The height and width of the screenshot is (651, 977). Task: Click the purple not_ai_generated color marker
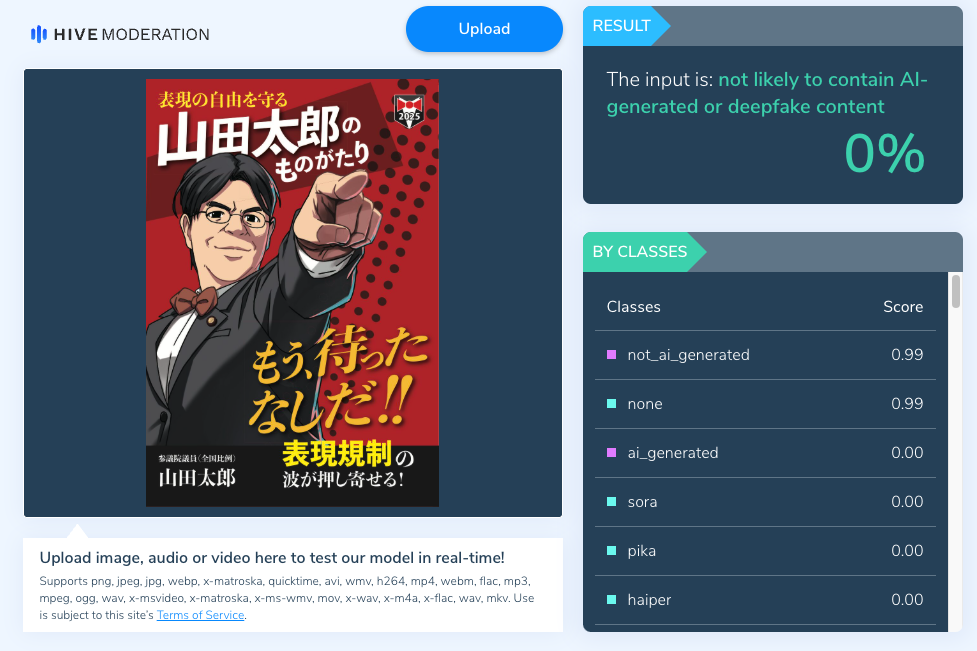click(x=611, y=354)
